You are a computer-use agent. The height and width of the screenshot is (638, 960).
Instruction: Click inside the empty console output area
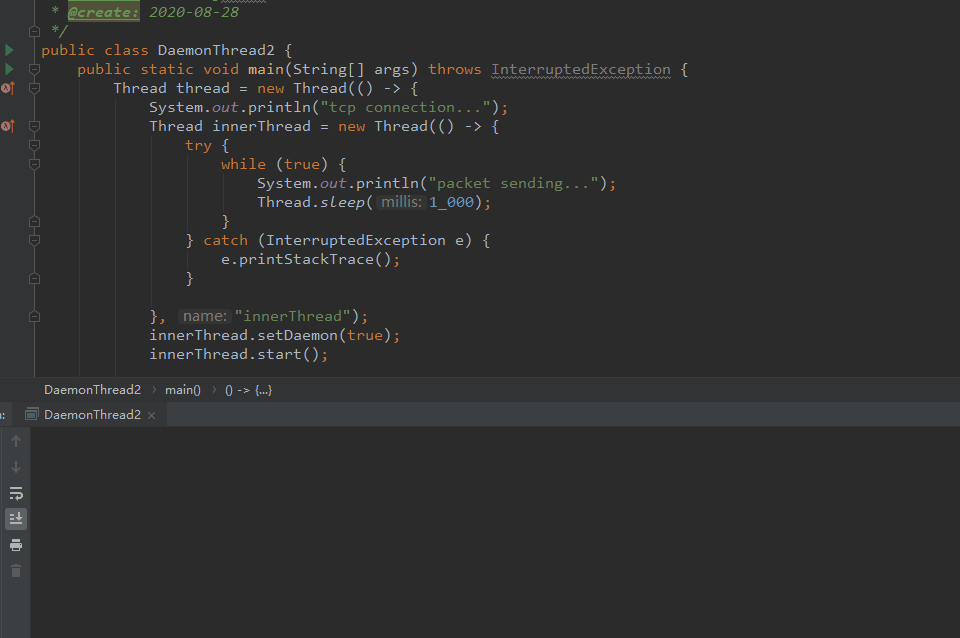pyautogui.click(x=495, y=531)
